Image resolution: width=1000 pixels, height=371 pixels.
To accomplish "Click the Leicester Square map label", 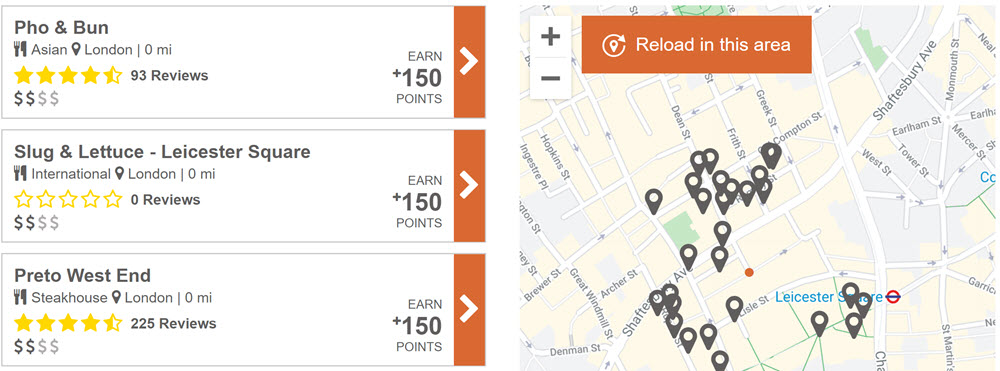I will pos(829,297).
